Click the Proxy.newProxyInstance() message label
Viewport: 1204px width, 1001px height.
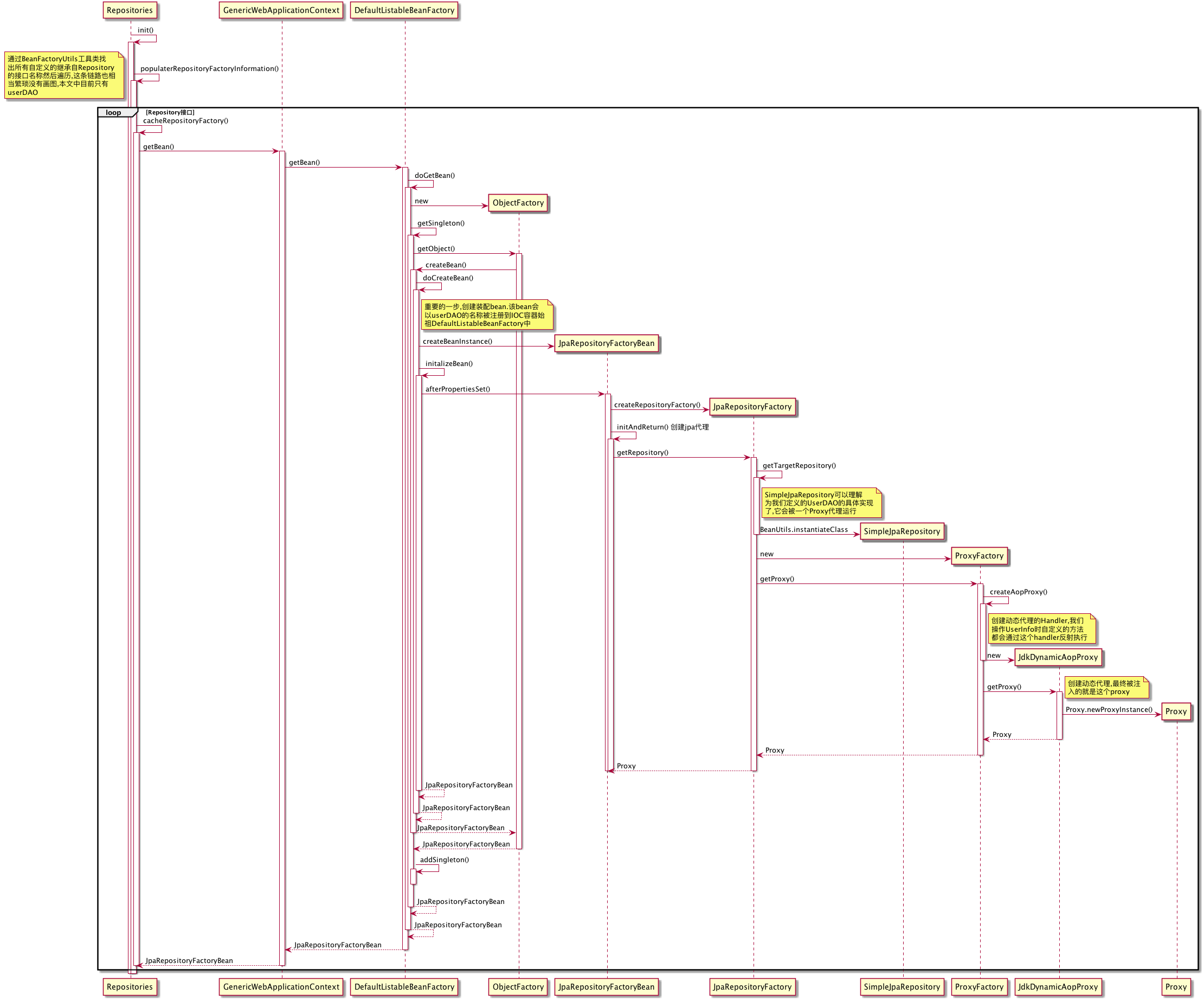point(1108,710)
